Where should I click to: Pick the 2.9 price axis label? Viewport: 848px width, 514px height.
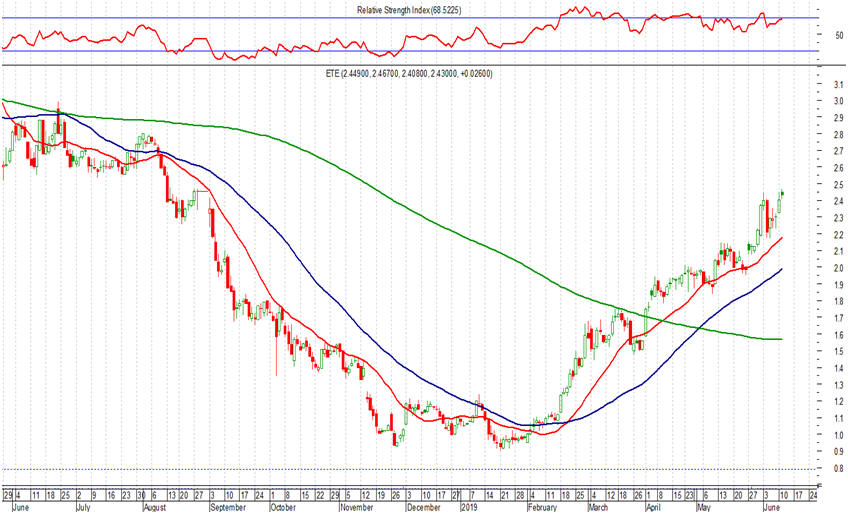pos(838,117)
